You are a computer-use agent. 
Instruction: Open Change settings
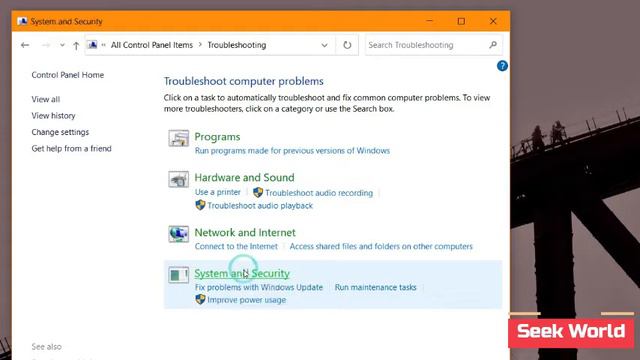(x=60, y=132)
